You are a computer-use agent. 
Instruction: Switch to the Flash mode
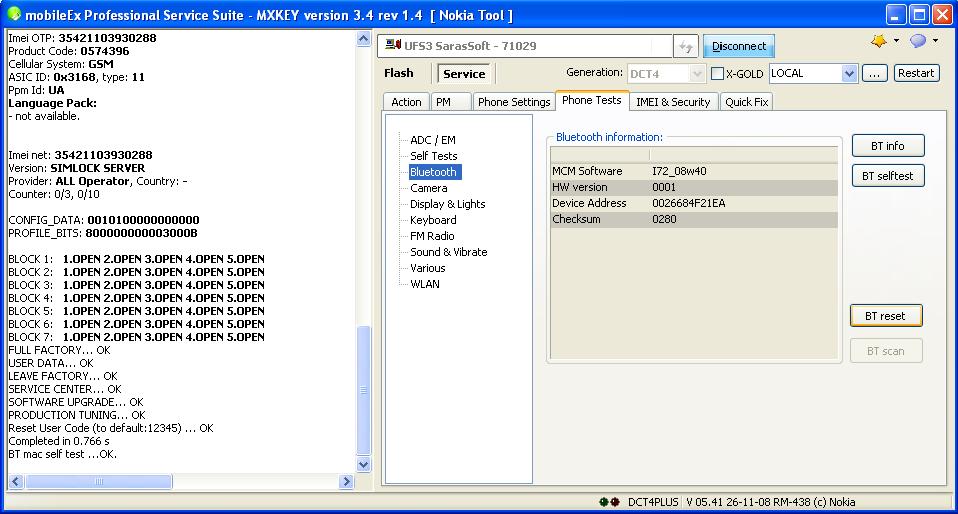[399, 73]
